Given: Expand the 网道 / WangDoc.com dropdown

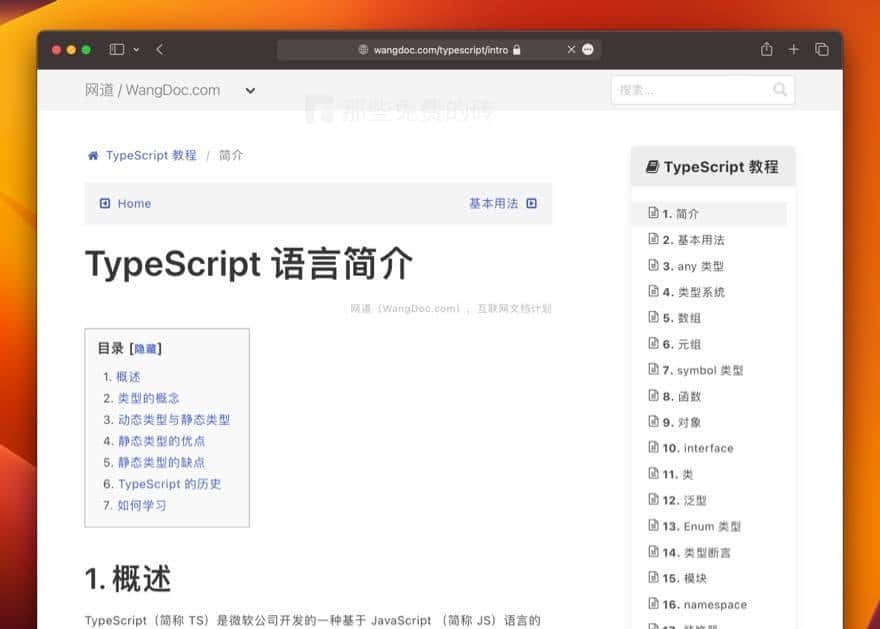Looking at the screenshot, I should coord(249,90).
